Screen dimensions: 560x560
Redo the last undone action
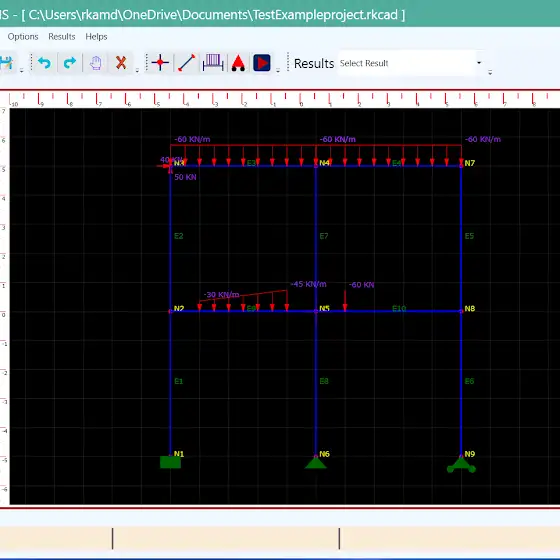(70, 63)
